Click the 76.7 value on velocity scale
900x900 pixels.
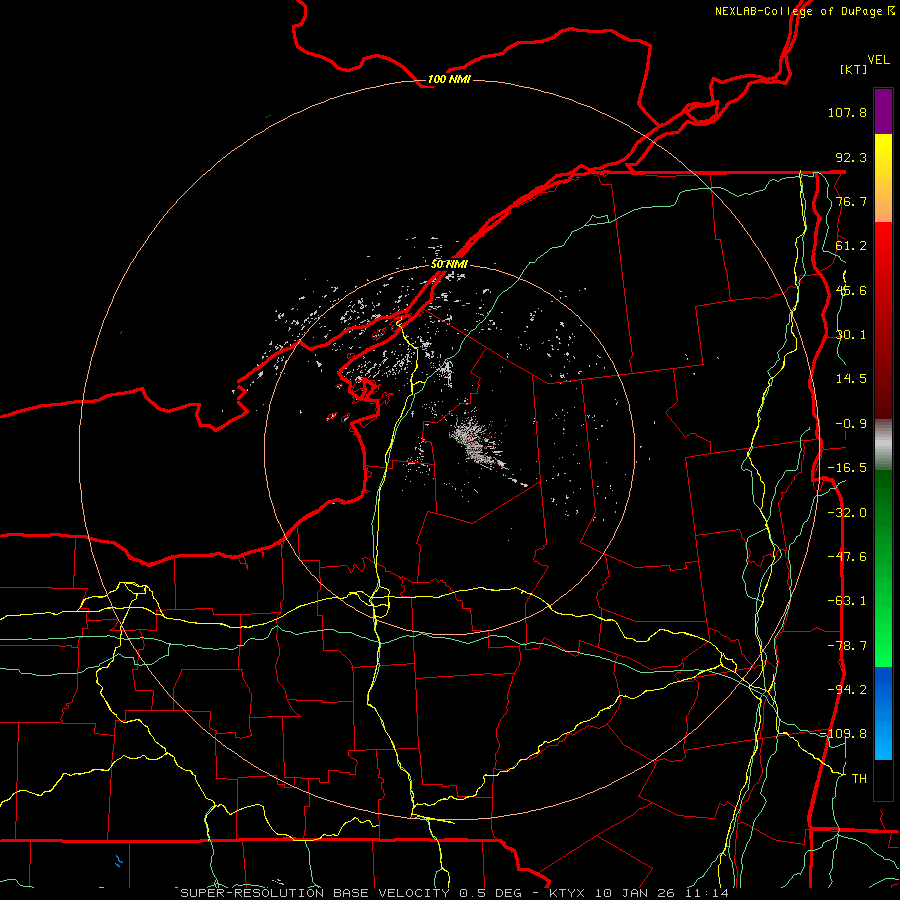(x=851, y=201)
